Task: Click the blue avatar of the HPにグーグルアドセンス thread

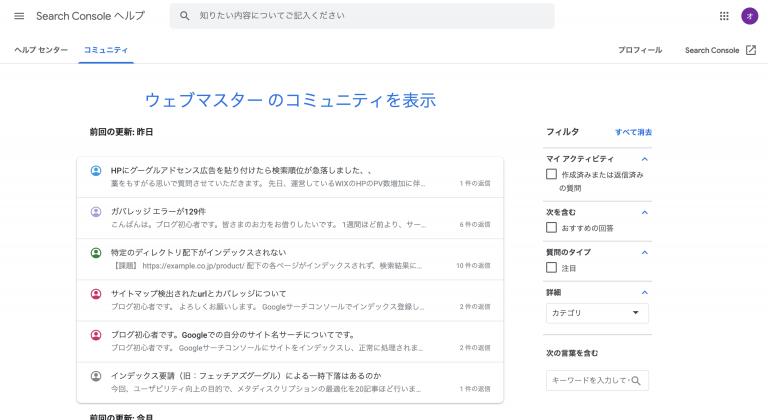Action: [x=96, y=171]
